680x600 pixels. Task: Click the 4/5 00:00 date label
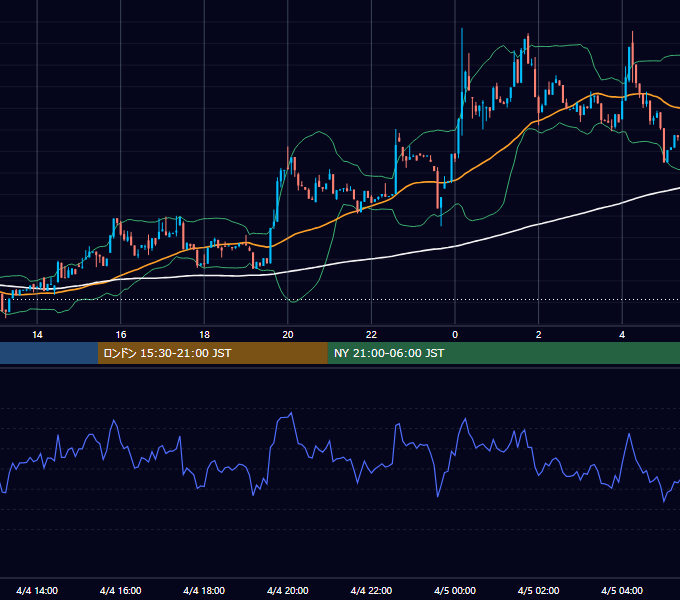point(455,590)
